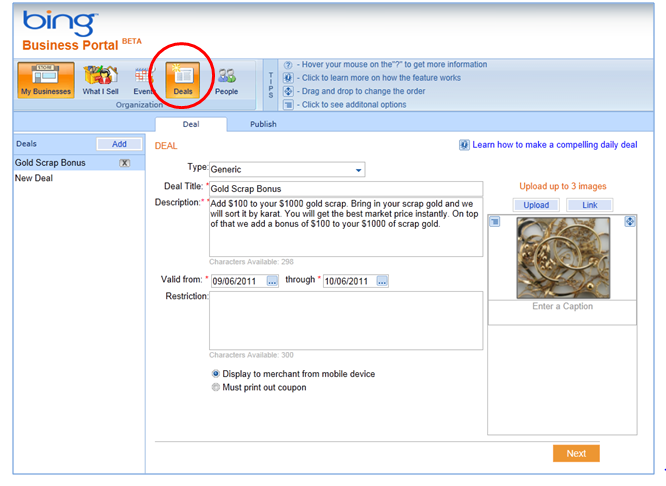Click the Next button

point(576,453)
